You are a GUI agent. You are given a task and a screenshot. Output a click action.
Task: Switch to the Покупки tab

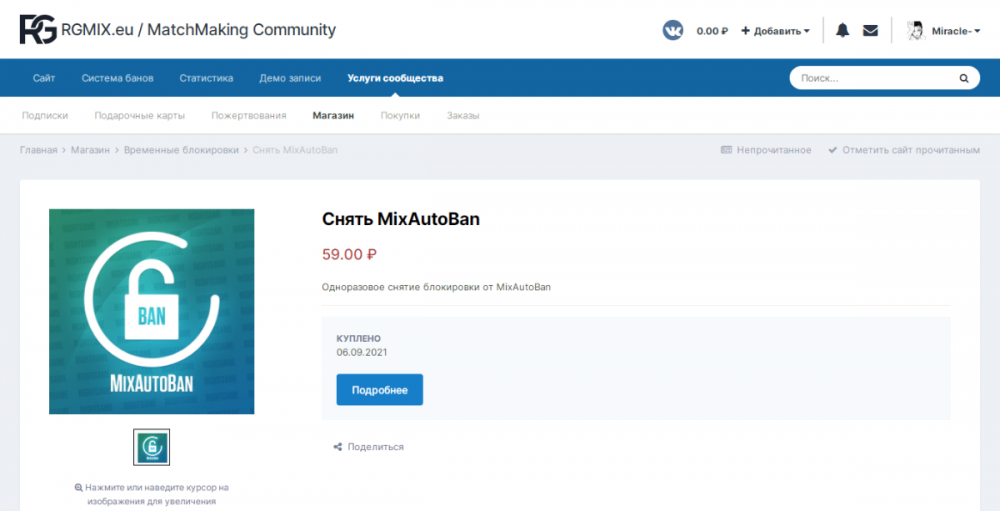pos(400,115)
